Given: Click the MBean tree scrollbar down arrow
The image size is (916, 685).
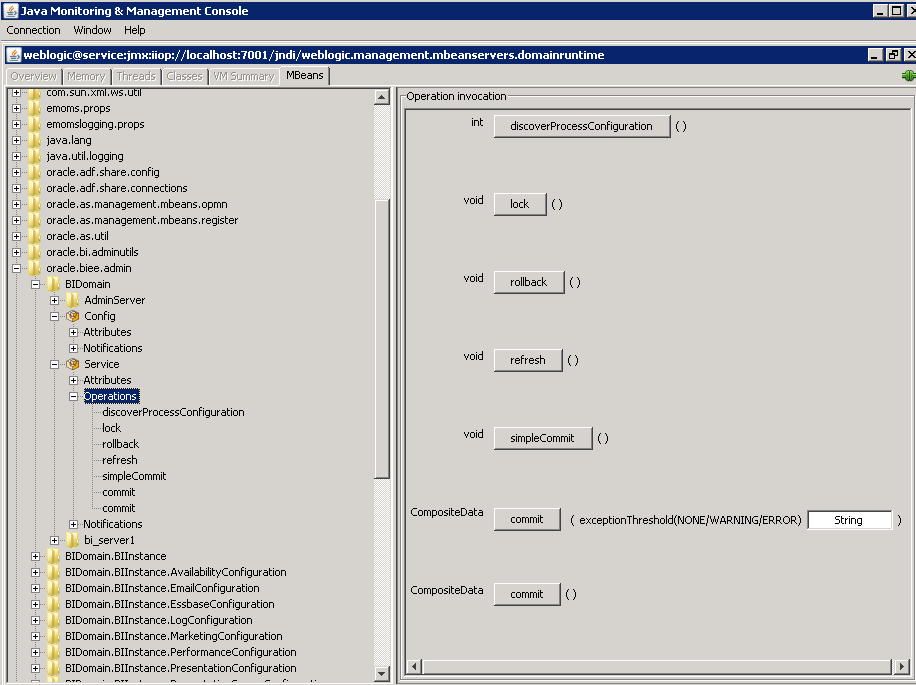Looking at the screenshot, I should [381, 673].
